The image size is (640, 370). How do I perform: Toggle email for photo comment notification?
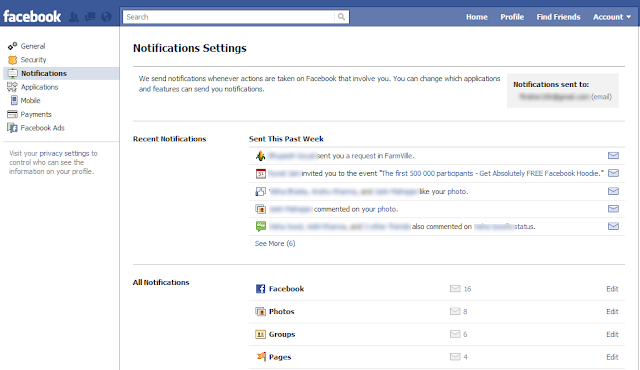[x=613, y=209]
